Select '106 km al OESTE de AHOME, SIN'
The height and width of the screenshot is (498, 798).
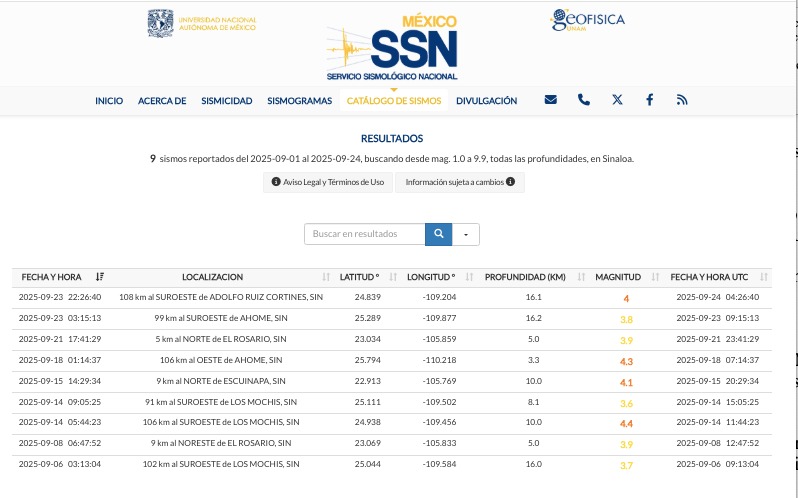coord(221,360)
